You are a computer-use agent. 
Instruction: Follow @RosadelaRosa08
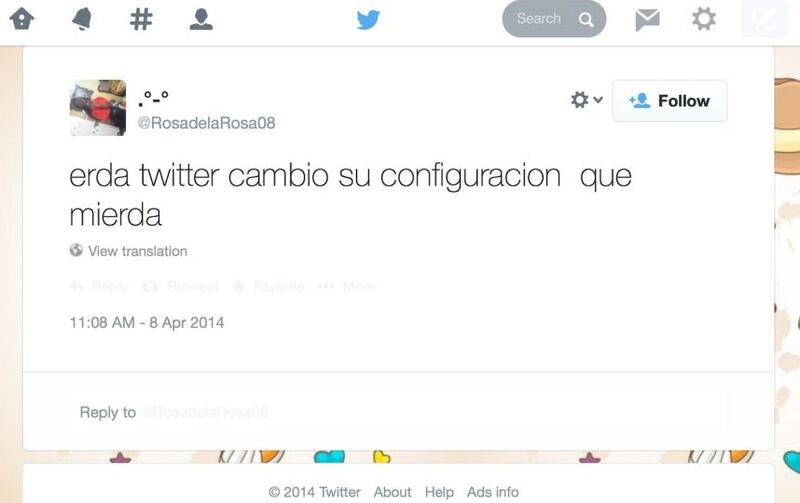click(x=669, y=101)
